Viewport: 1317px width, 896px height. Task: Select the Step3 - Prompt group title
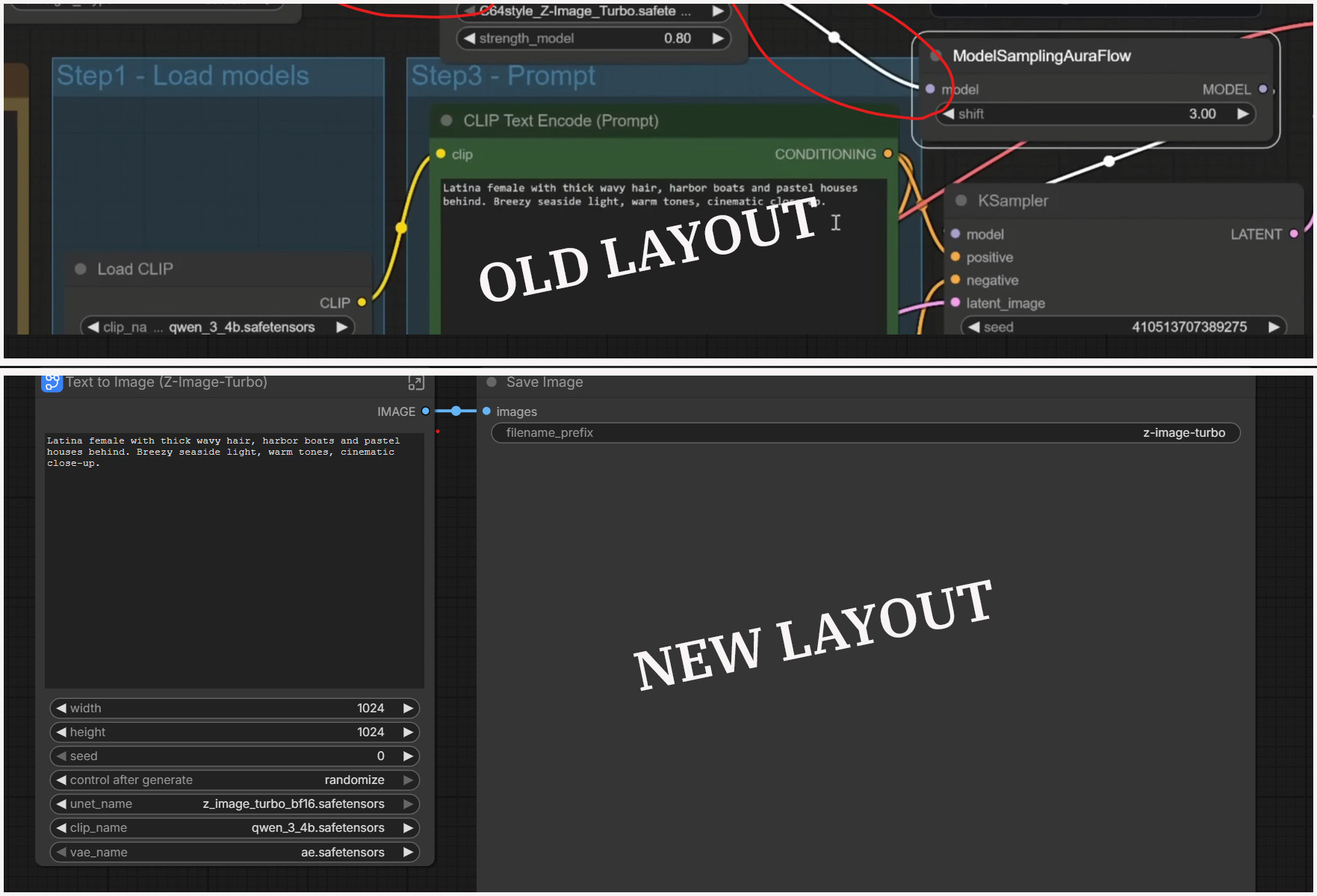tap(503, 75)
